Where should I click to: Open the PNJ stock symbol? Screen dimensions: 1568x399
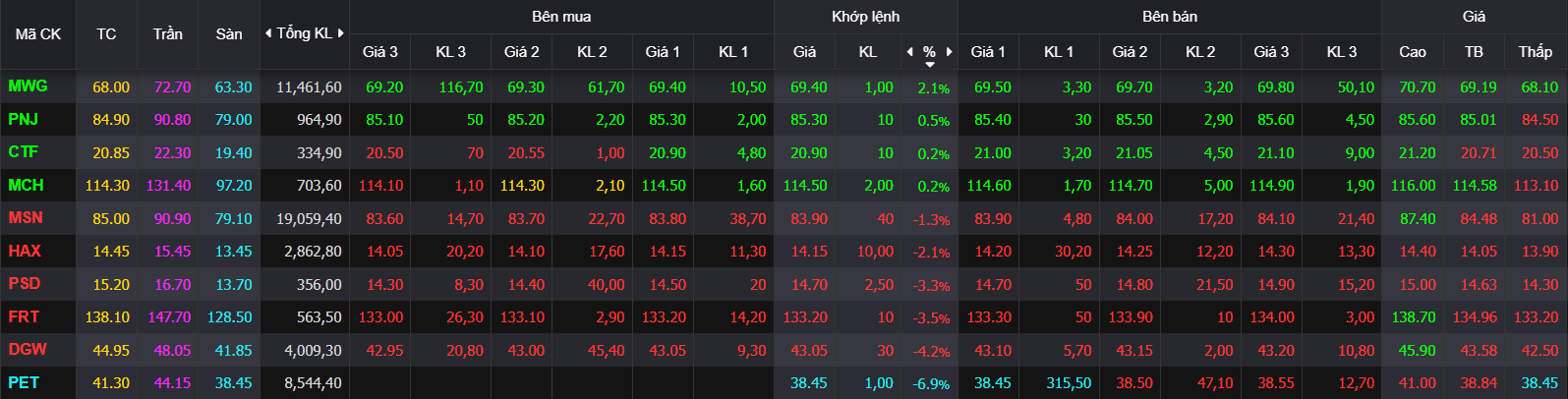pos(23,120)
